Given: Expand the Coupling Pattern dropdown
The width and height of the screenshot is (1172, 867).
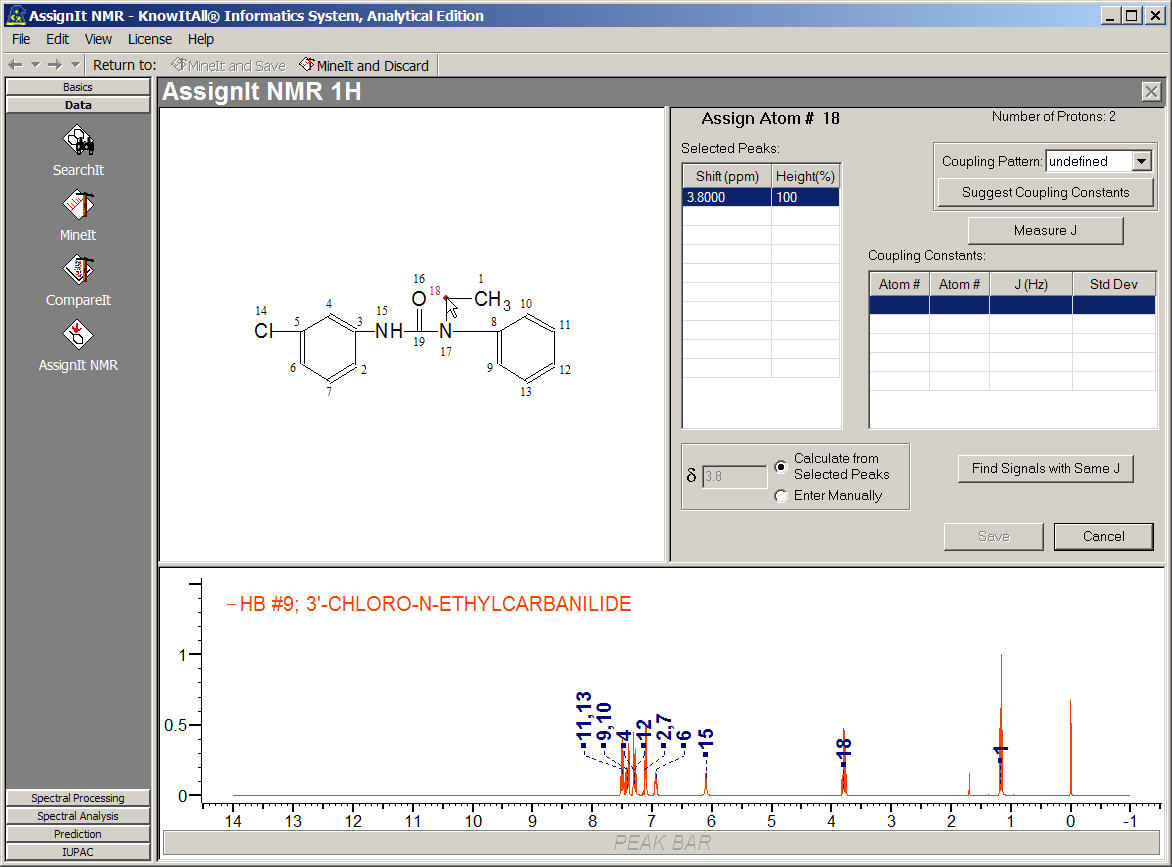Looking at the screenshot, I should [1141, 161].
